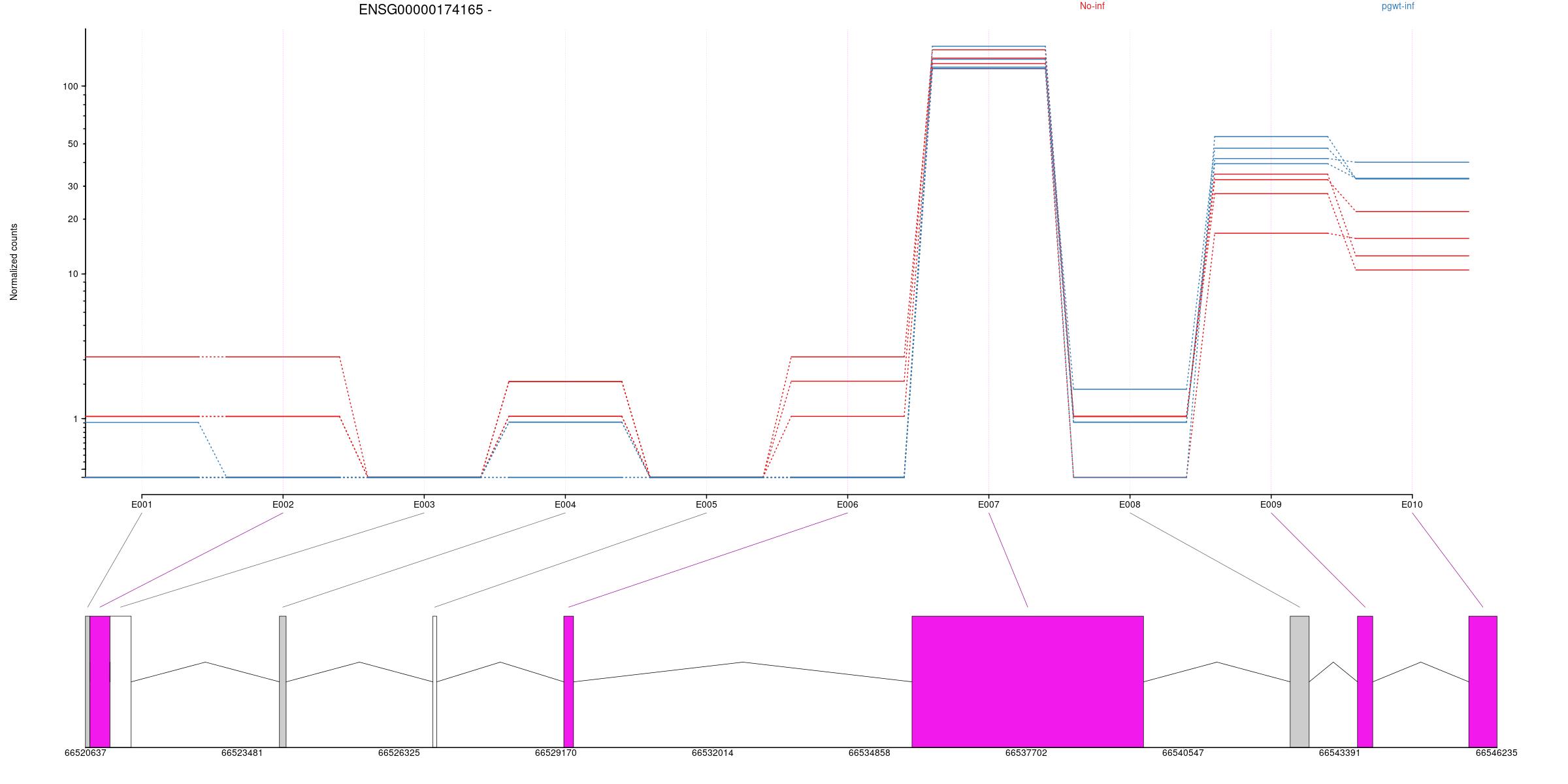1568x784 pixels.
Task: Select the No-inf legend label
Action: 1092,6
